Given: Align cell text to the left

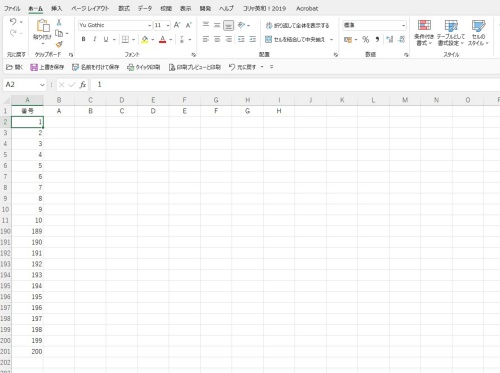Looking at the screenshot, I should (x=206, y=39).
